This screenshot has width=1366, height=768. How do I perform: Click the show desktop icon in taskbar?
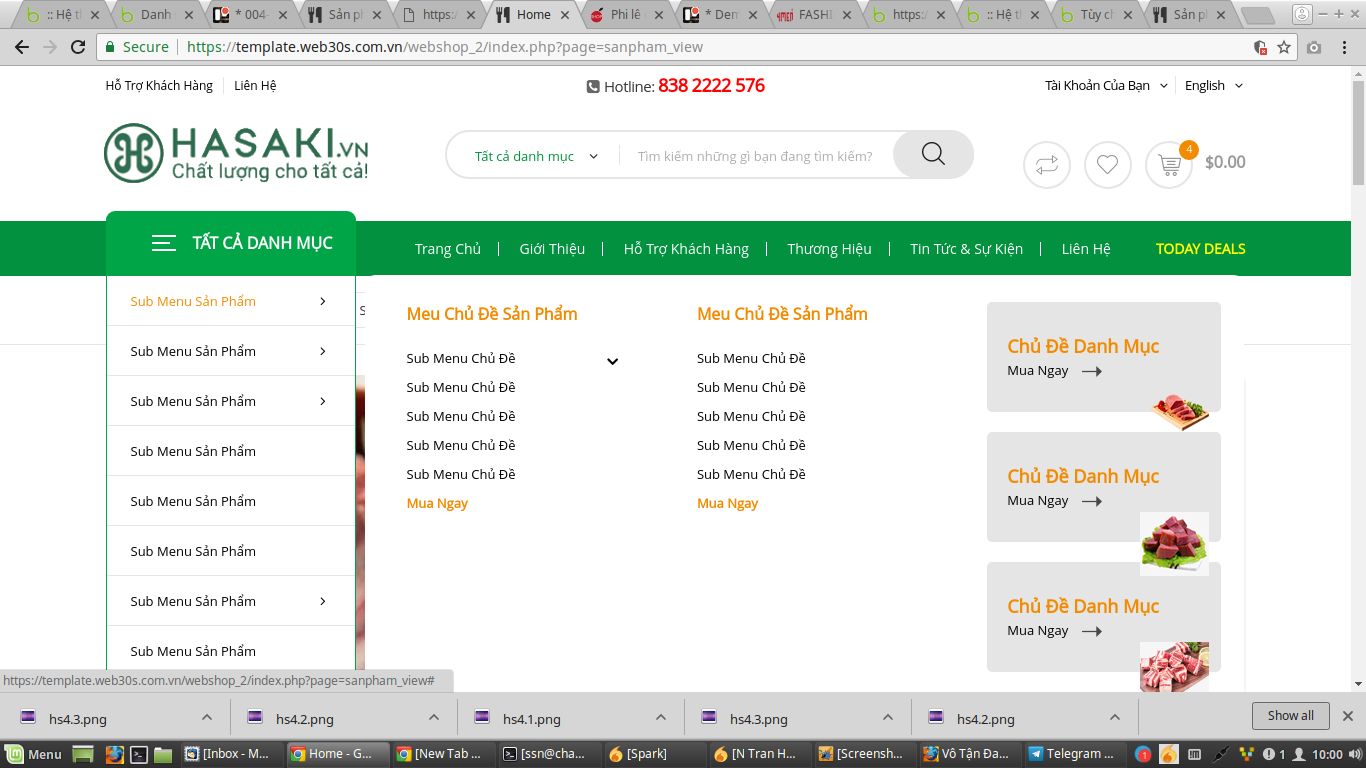(x=84, y=754)
